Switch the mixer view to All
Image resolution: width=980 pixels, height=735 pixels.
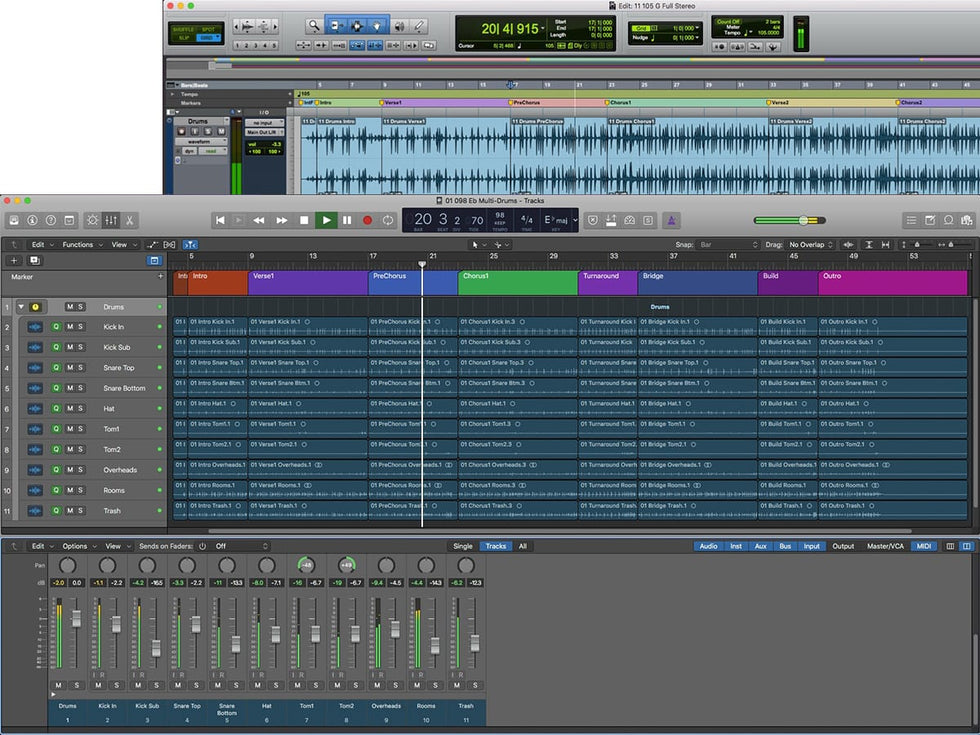coord(522,546)
